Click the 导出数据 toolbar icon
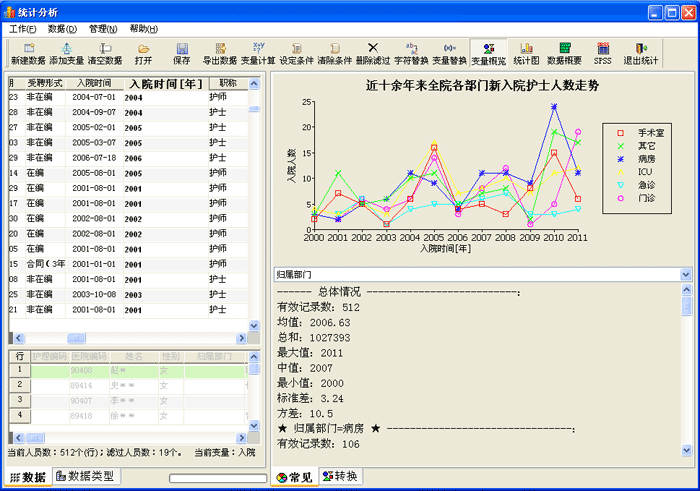 coord(220,54)
